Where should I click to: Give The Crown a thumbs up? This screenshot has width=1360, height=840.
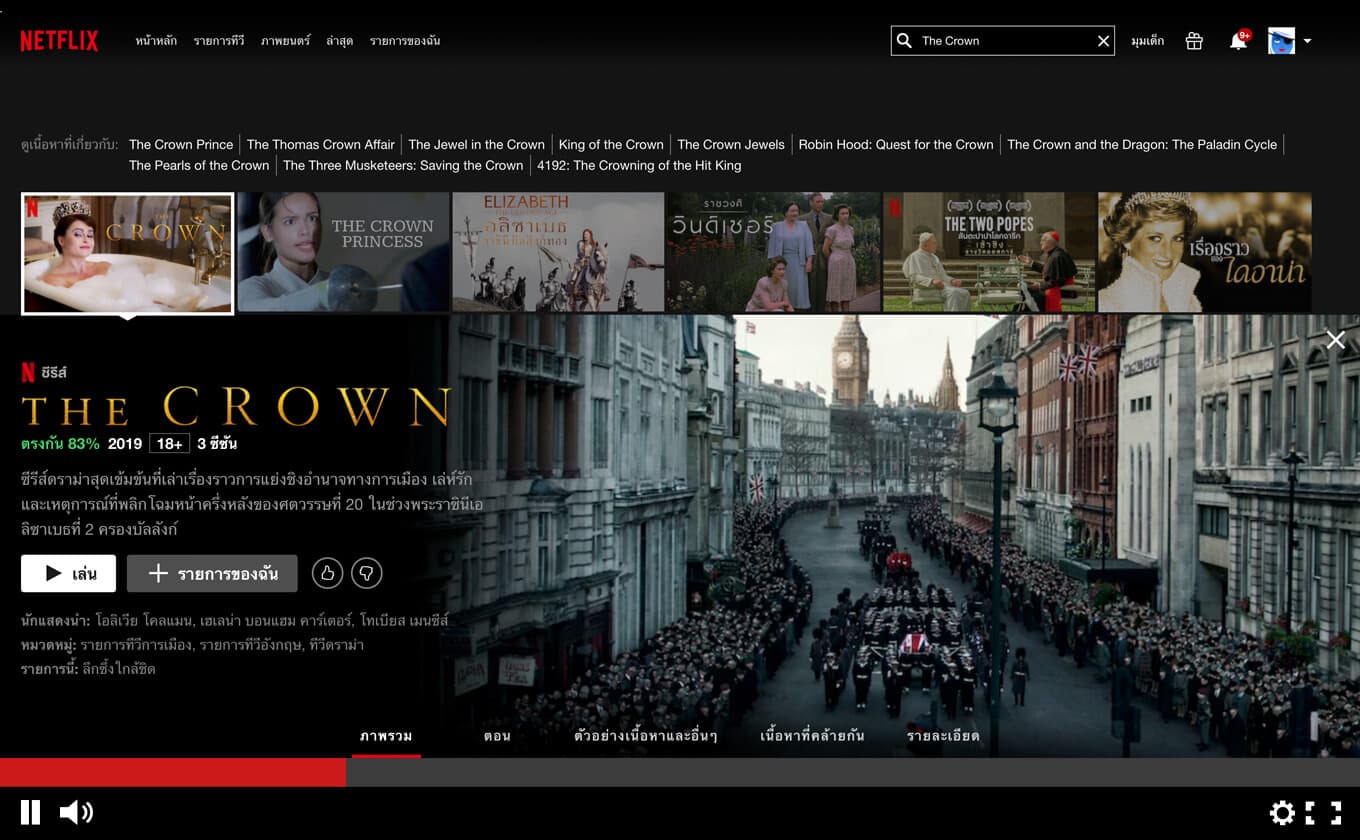[x=327, y=573]
